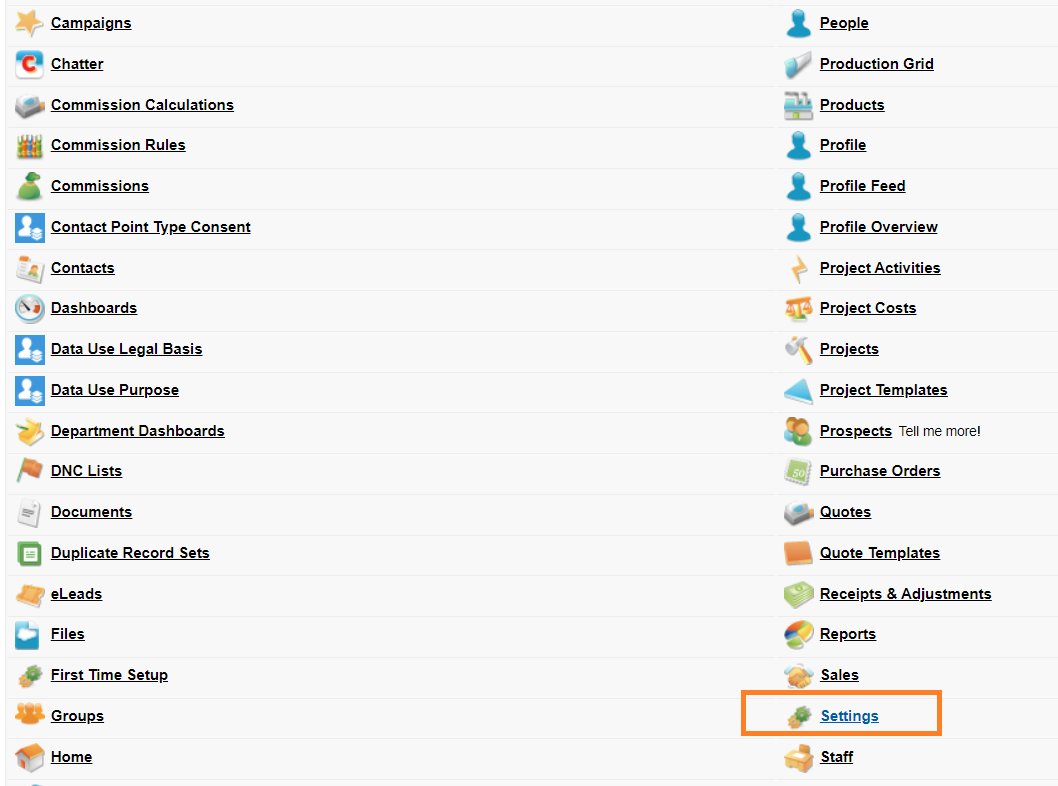Open the Production Grid link
Image resolution: width=1058 pixels, height=786 pixels.
(876, 64)
